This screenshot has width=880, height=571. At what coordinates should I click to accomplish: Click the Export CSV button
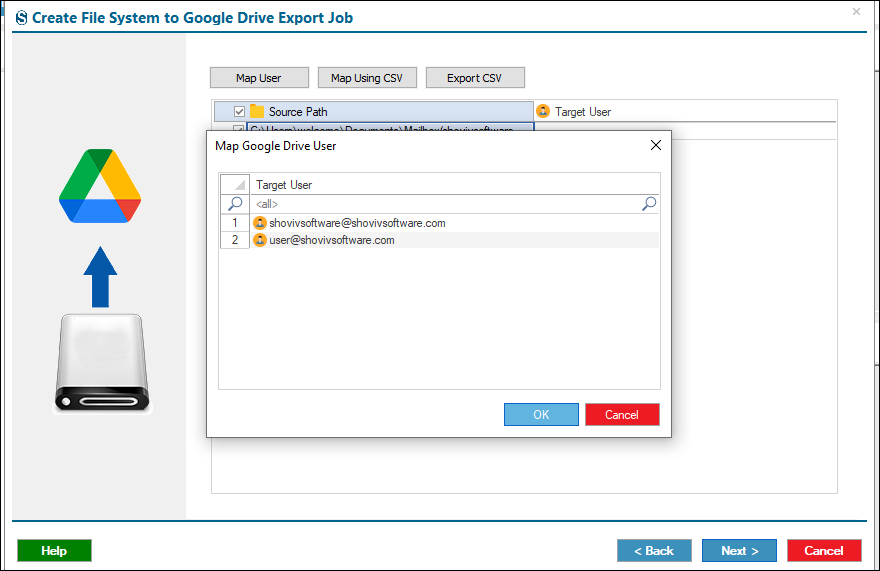point(475,78)
